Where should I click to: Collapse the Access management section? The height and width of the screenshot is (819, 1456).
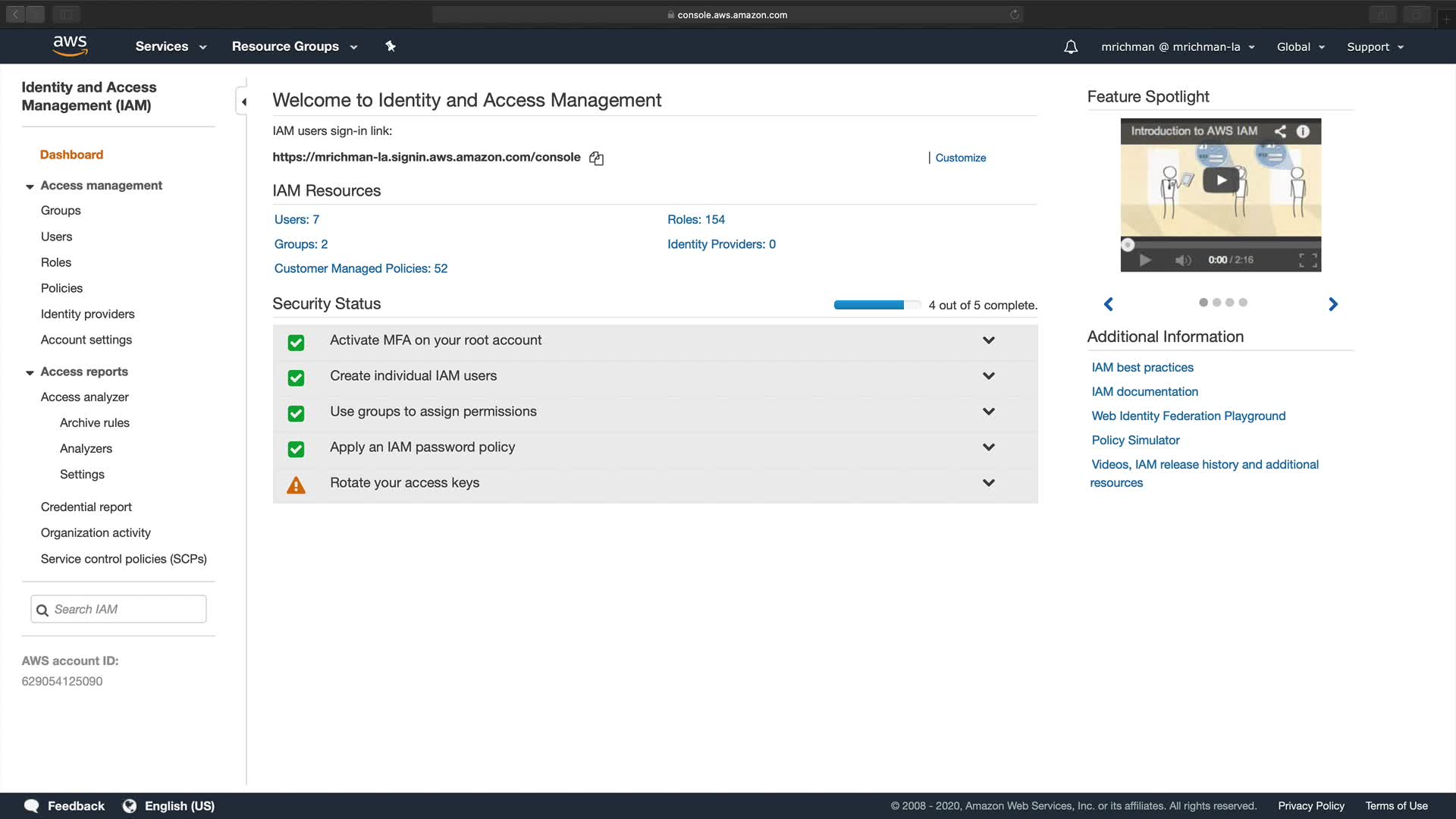(30, 187)
